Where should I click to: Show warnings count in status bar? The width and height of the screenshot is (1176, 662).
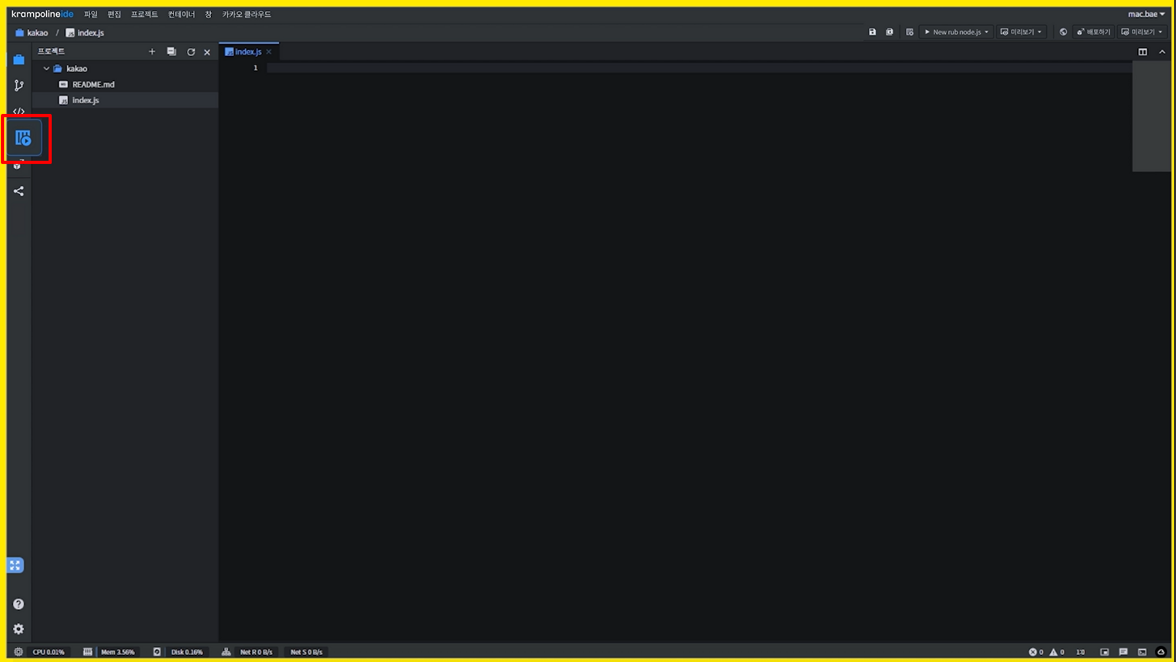tap(1057, 652)
